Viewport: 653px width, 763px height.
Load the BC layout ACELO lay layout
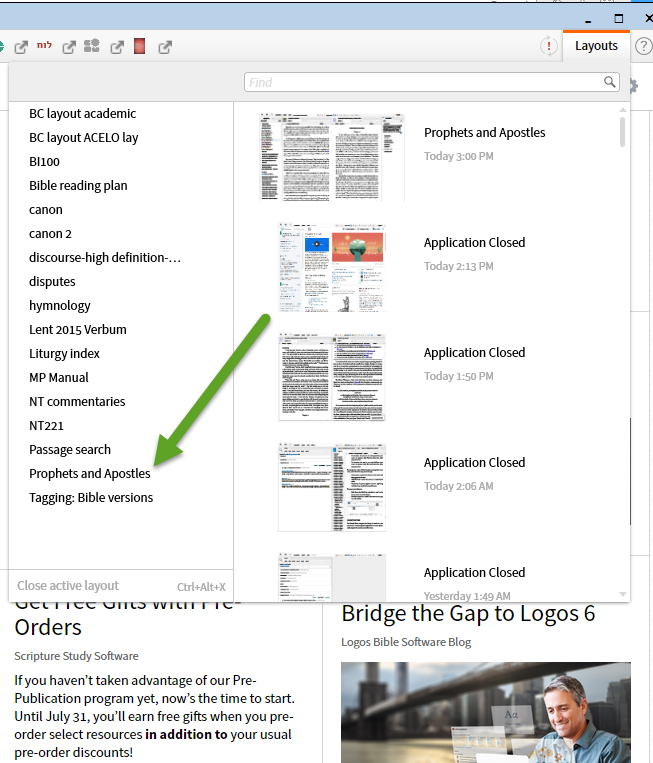coord(84,138)
